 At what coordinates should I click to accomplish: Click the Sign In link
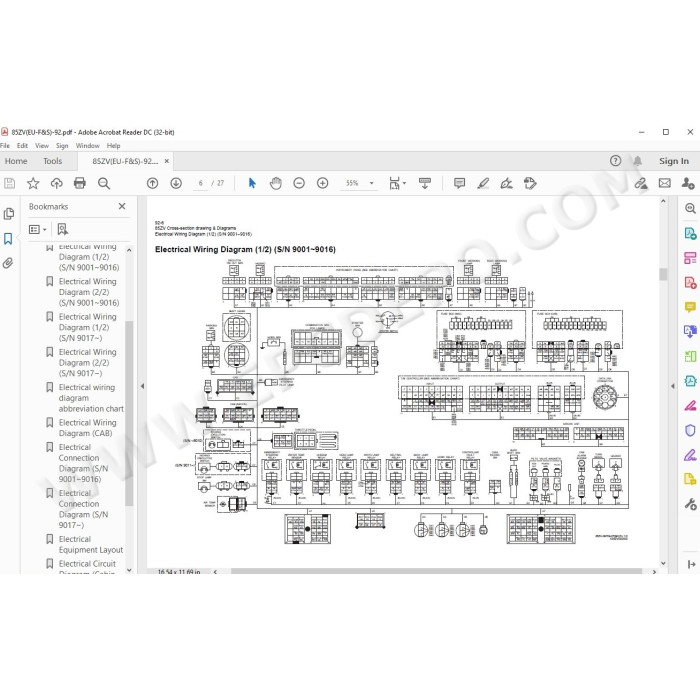(674, 161)
